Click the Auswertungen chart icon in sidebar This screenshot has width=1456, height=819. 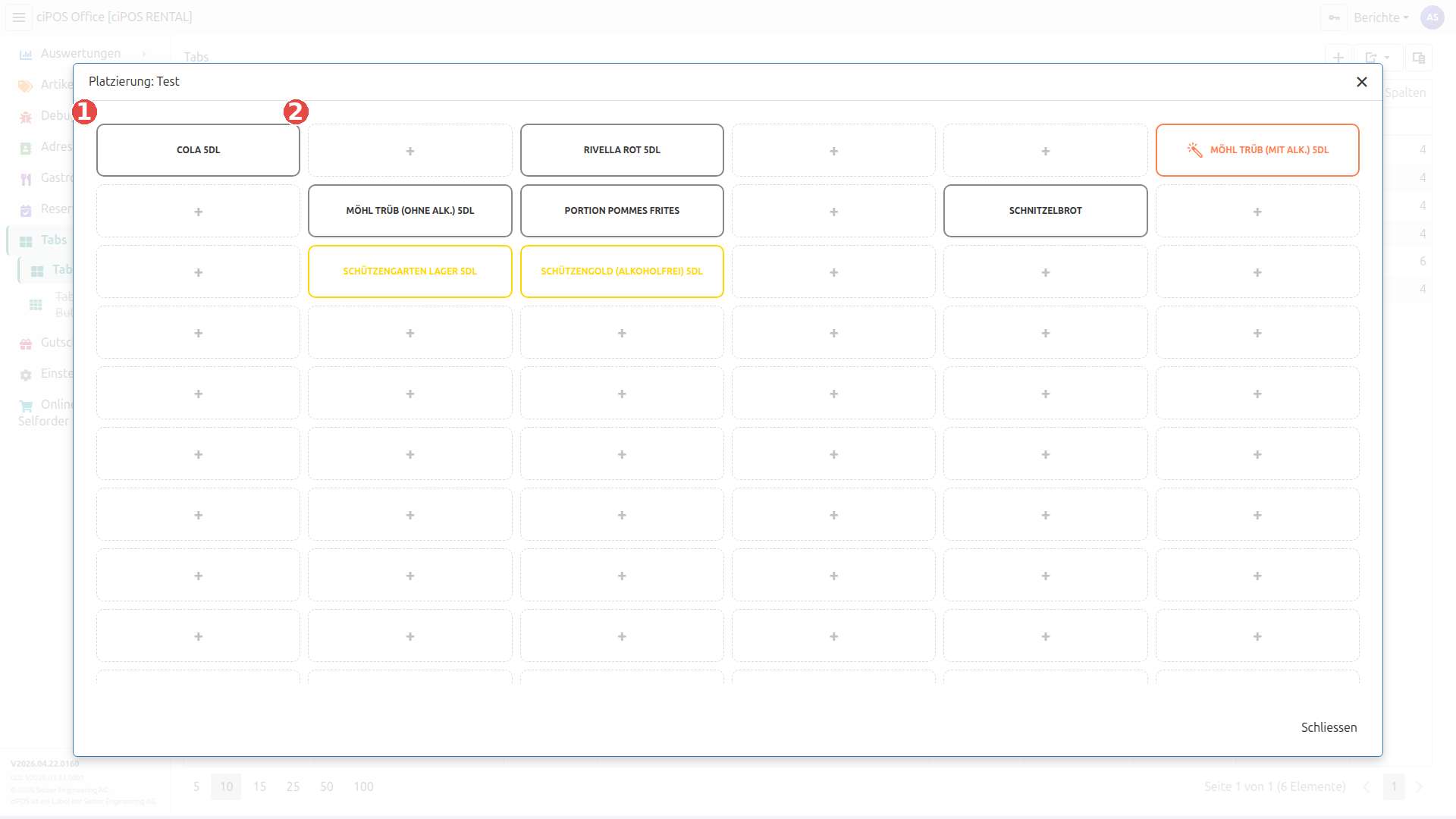[x=26, y=54]
